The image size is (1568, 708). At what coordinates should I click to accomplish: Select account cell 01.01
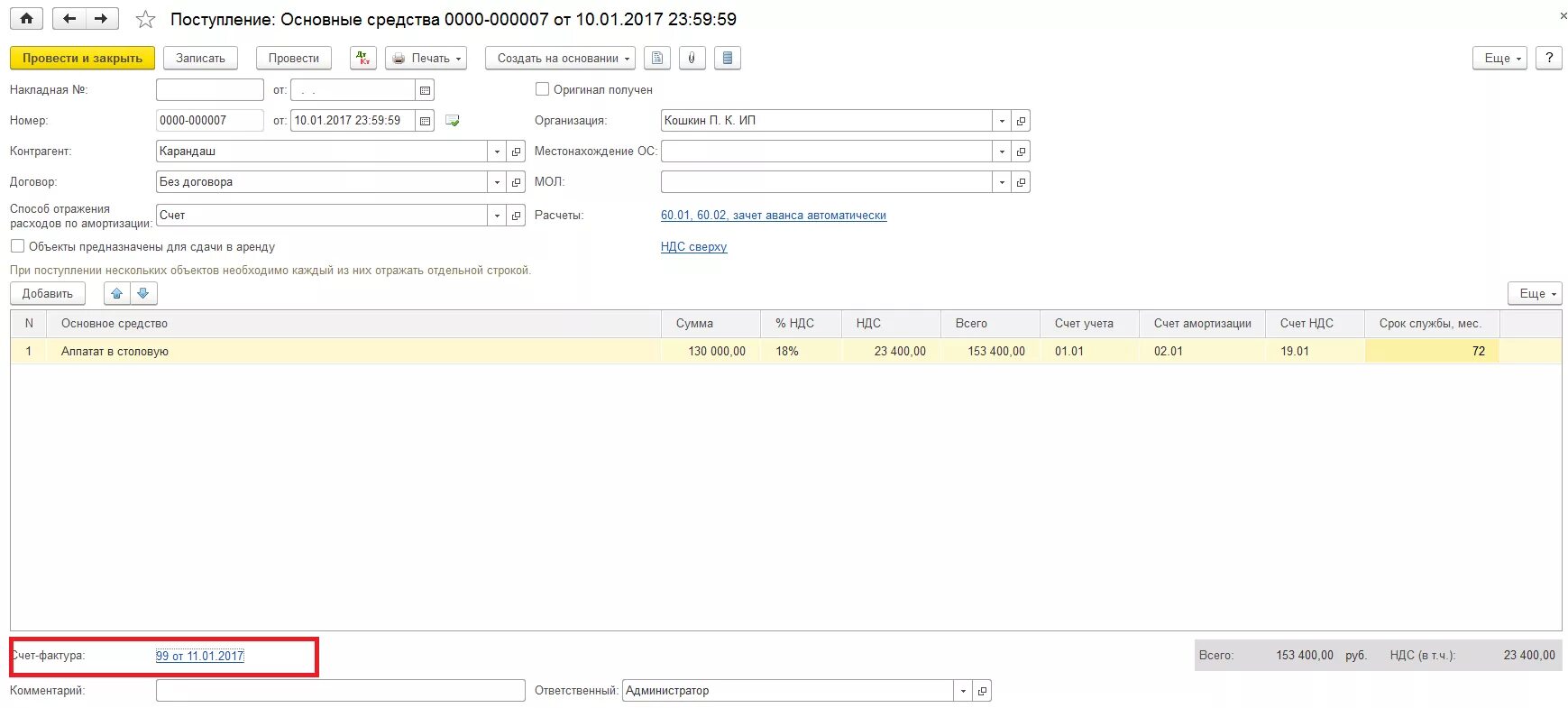pos(1089,352)
